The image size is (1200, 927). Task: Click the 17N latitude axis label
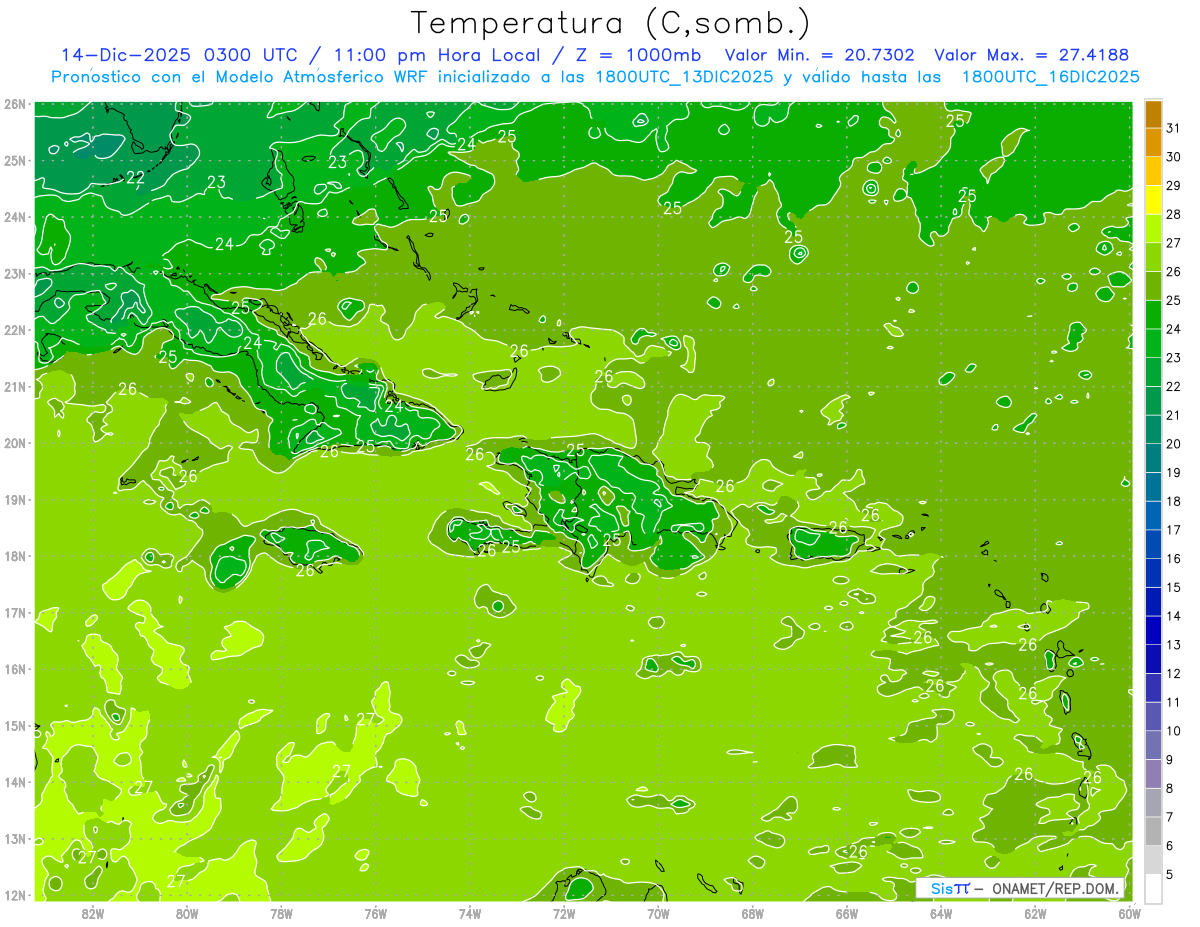14,613
